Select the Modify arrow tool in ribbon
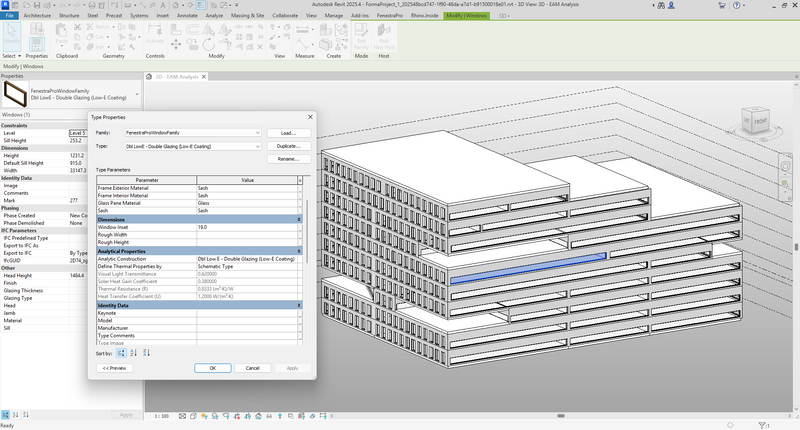The height and width of the screenshot is (430, 800). click(11, 35)
